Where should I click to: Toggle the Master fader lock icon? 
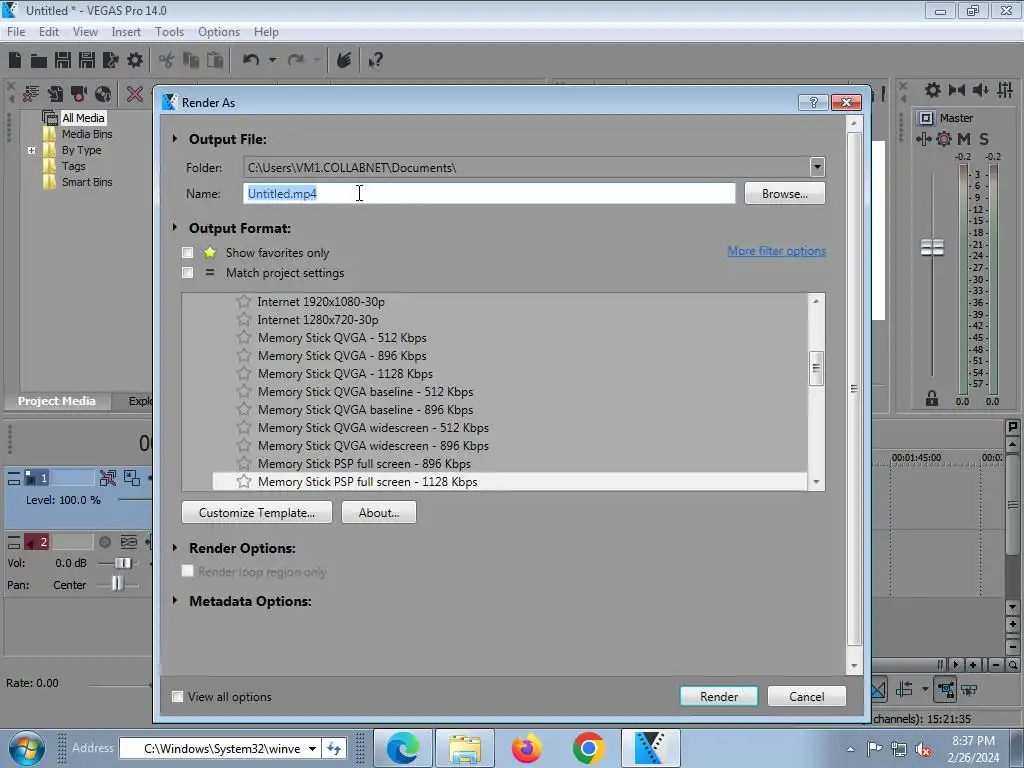932,398
